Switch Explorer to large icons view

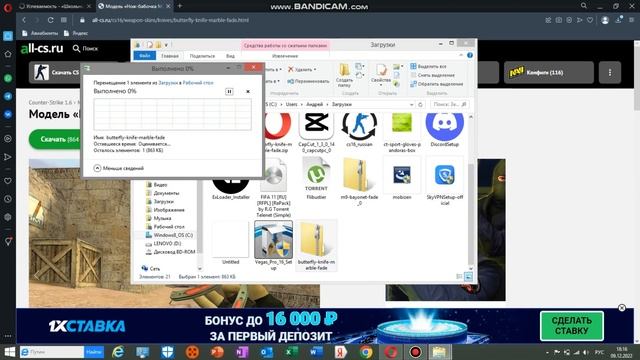[x=468, y=277]
